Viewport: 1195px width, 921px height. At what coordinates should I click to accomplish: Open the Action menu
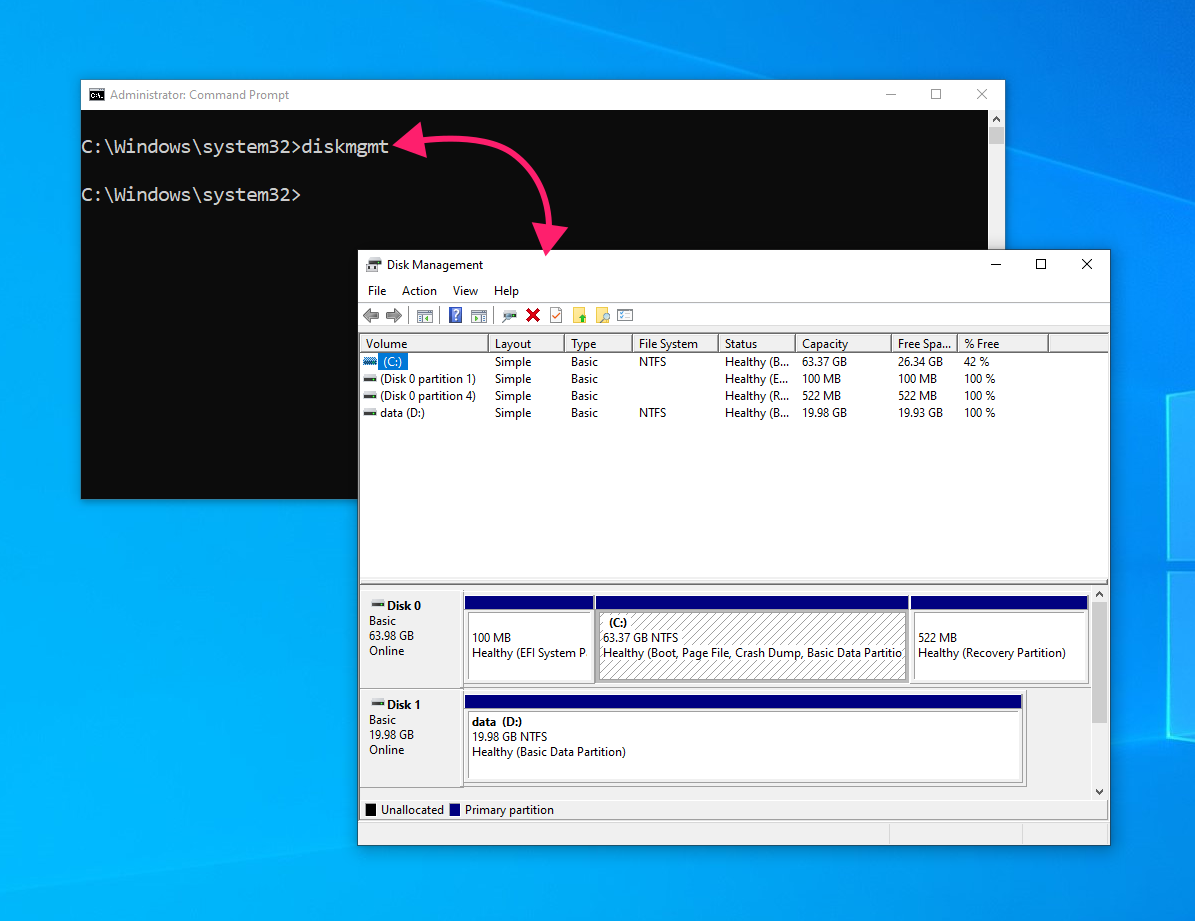coord(419,290)
